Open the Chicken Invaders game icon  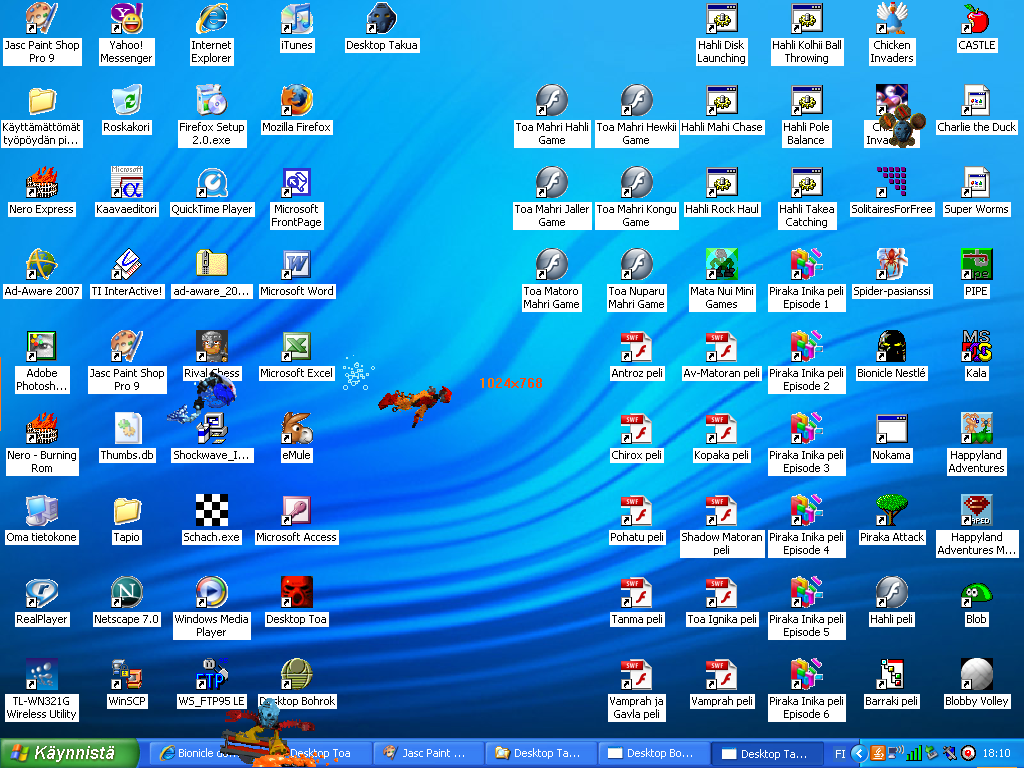[891, 19]
